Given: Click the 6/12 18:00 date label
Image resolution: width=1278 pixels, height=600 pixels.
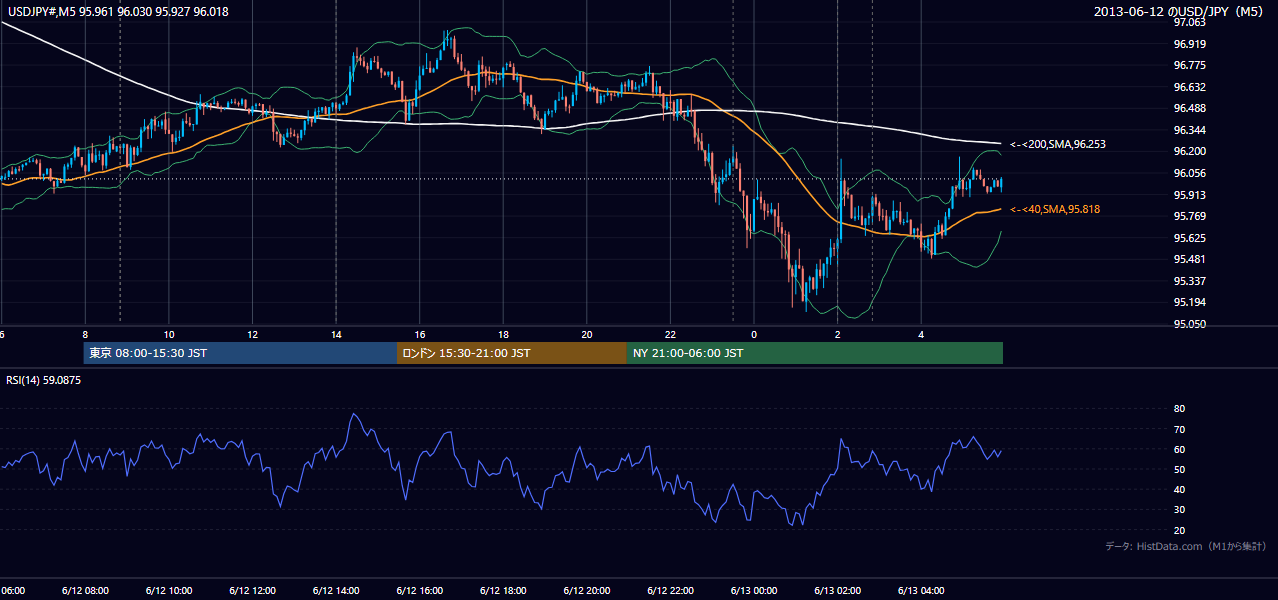Looking at the screenshot, I should [x=504, y=590].
